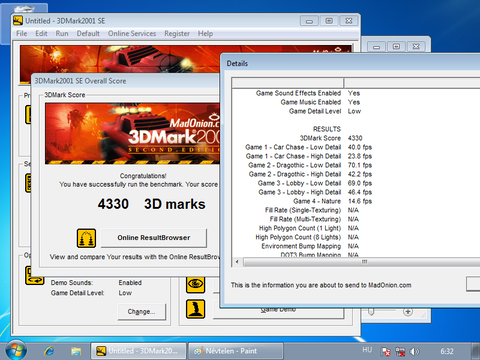
Task: Click the second column header in Details
Action: pyautogui.click(x=412, y=83)
